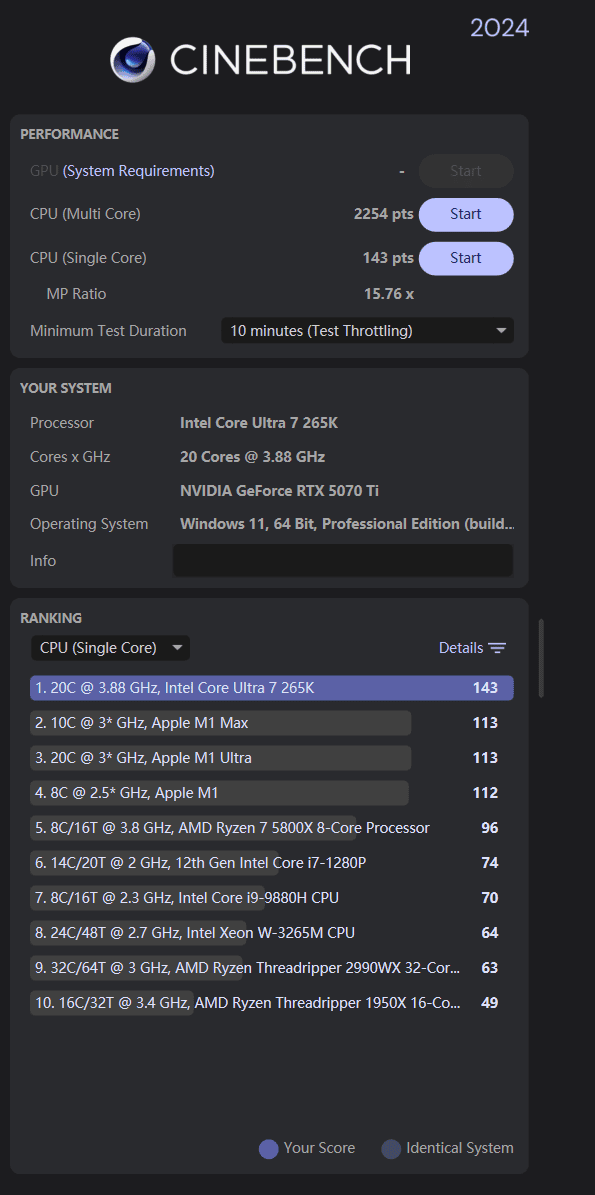Click the Details filter lines icon
595x1195 pixels.
pos(497,648)
